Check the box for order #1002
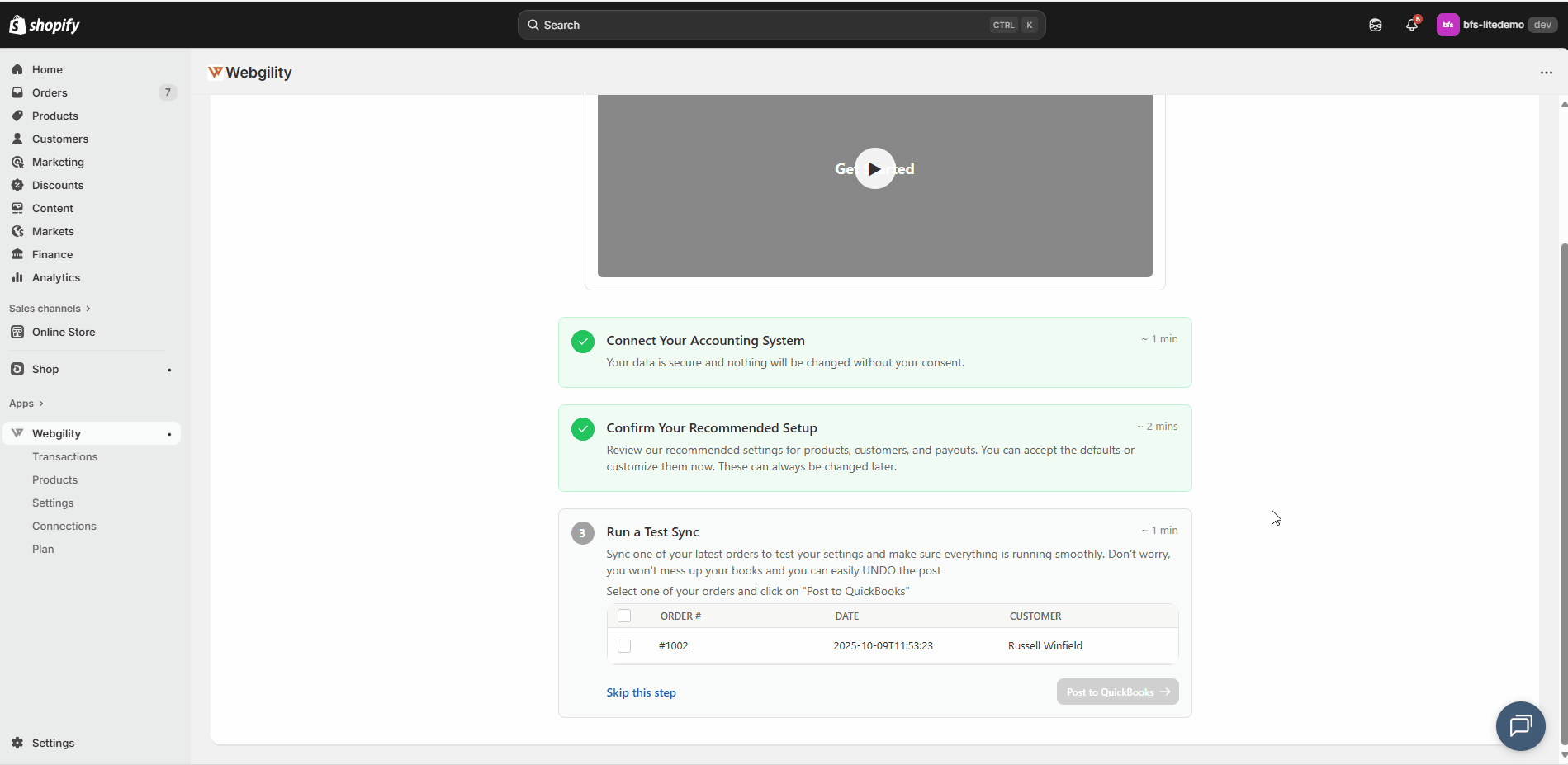This screenshot has width=1568, height=765. point(624,646)
